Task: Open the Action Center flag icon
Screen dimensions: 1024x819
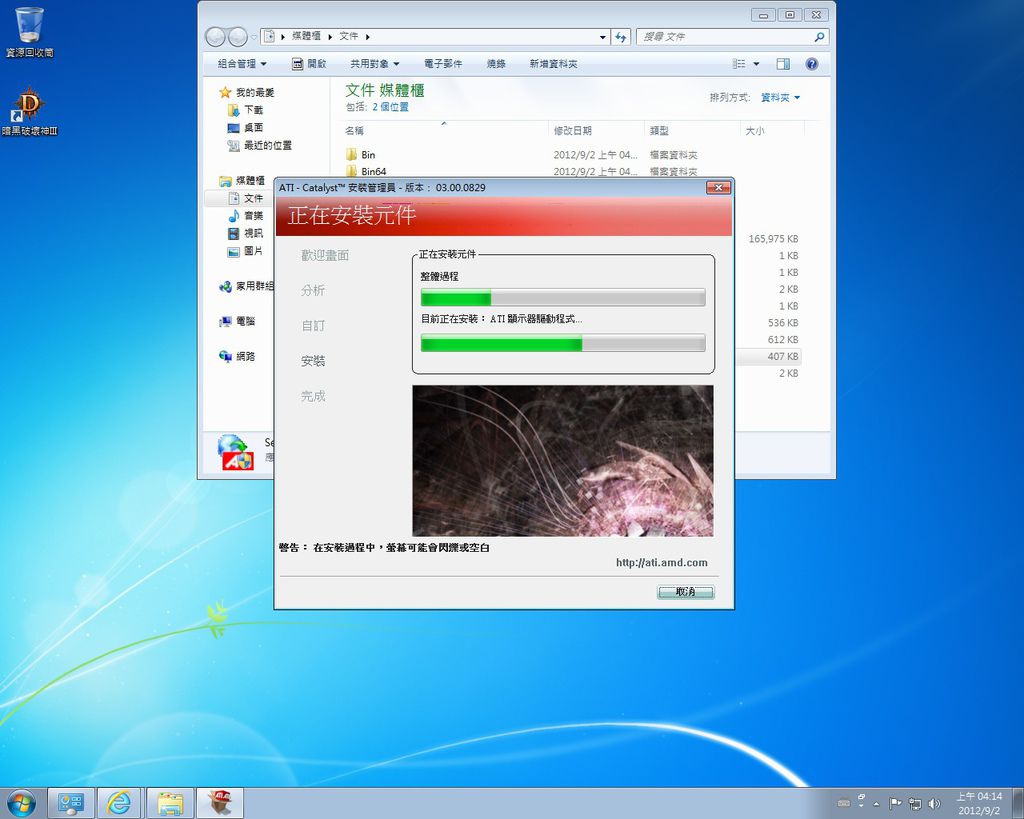Action: pos(895,803)
